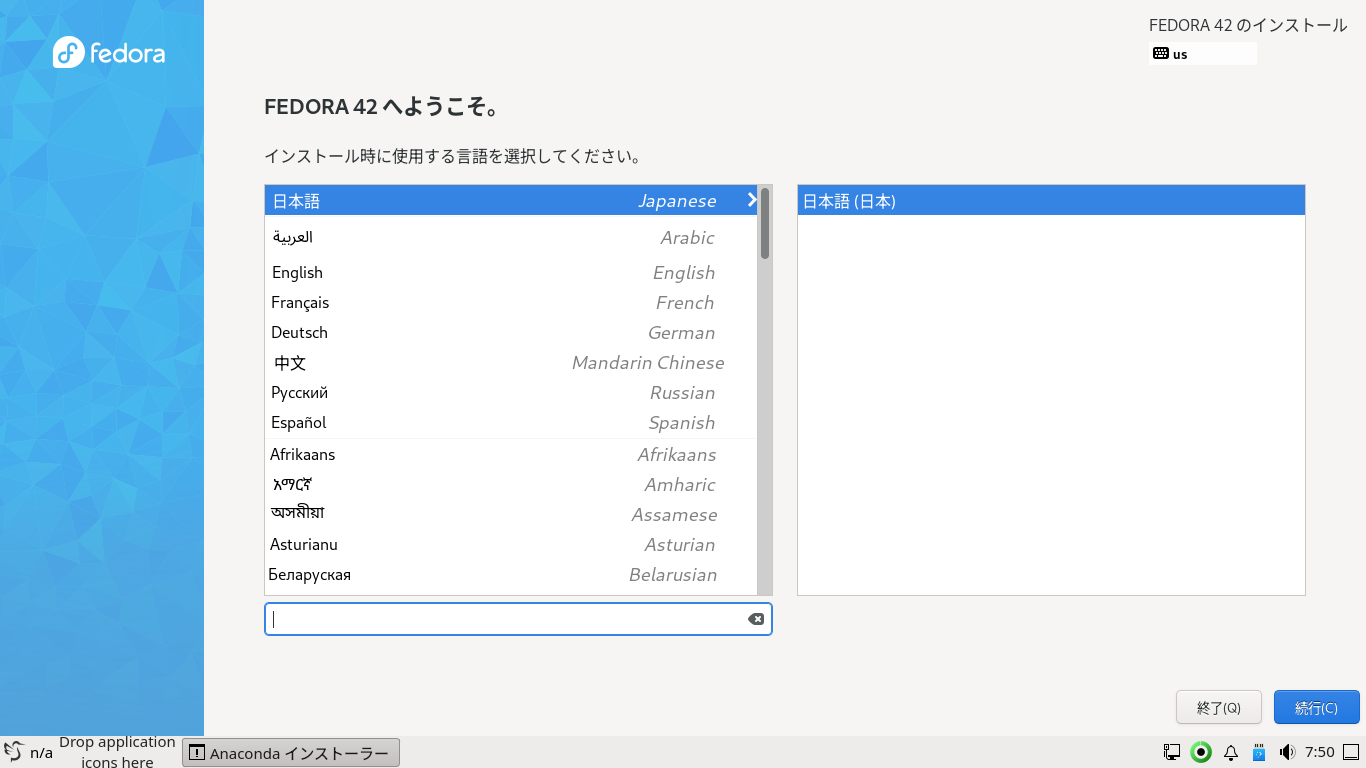Expand the 日本語 Japanese row chevron
The height and width of the screenshot is (768, 1366).
click(752, 200)
